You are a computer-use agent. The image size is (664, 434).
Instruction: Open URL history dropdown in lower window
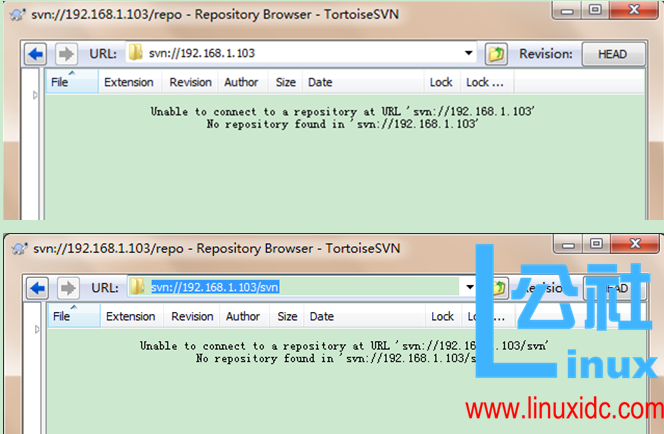tap(469, 288)
